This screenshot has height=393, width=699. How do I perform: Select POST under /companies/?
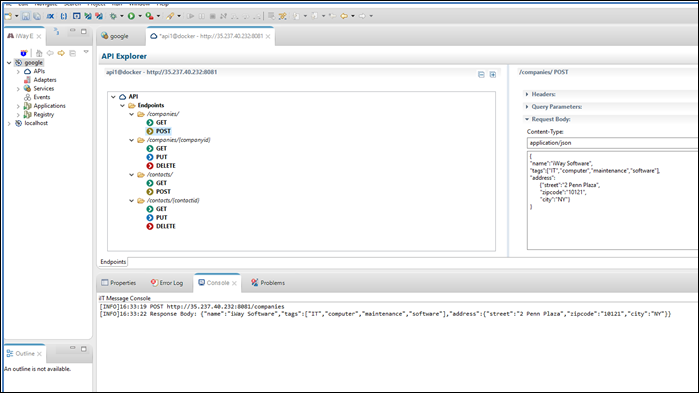163,131
